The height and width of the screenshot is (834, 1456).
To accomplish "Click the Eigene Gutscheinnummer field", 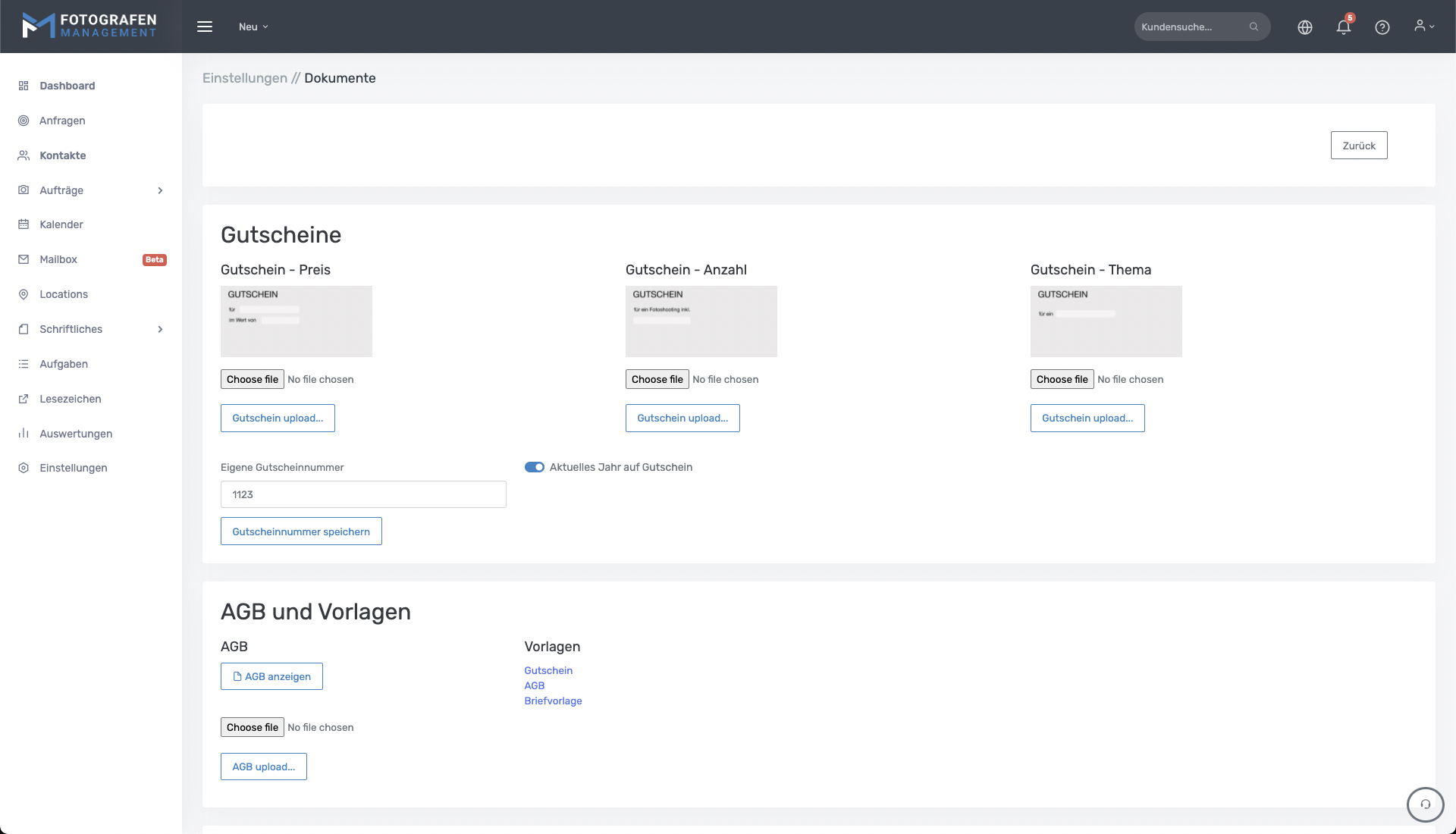I will coord(363,494).
